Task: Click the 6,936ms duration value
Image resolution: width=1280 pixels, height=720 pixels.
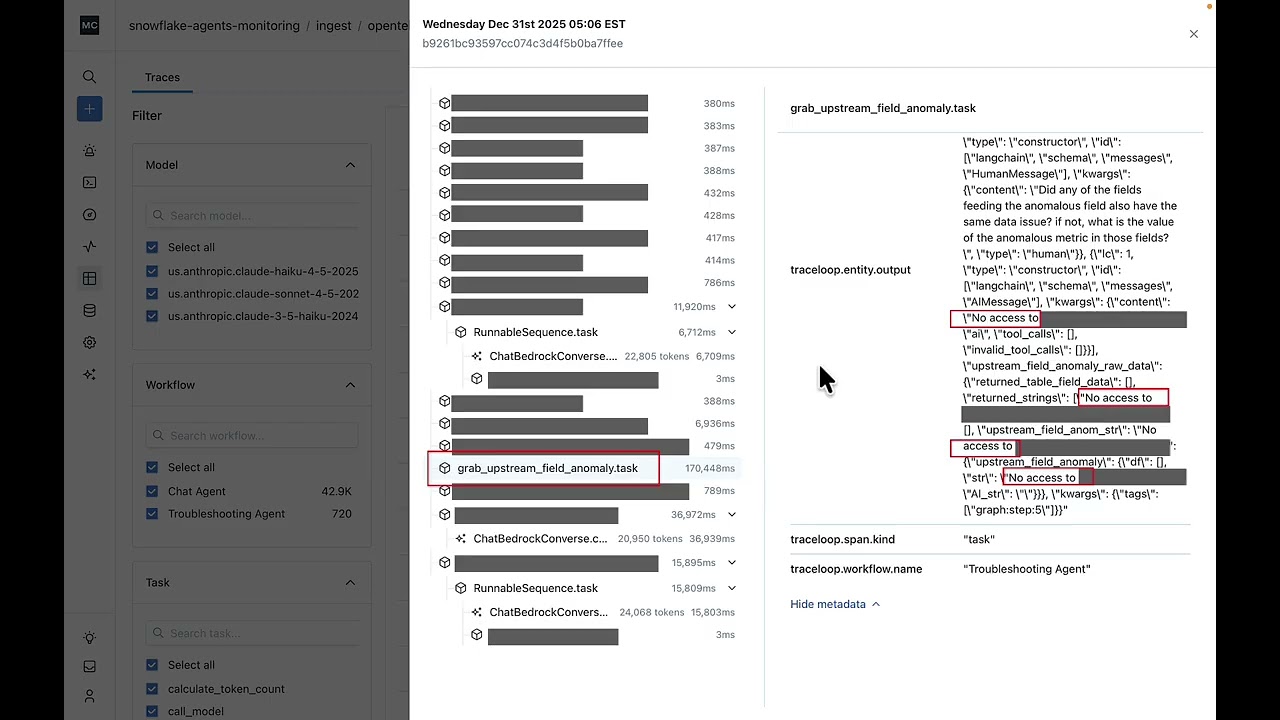Action: coord(715,424)
